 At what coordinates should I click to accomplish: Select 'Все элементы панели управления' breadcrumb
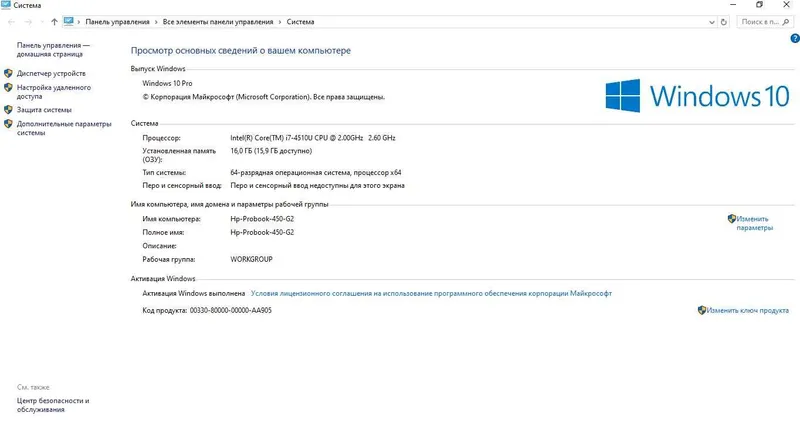(x=218, y=22)
